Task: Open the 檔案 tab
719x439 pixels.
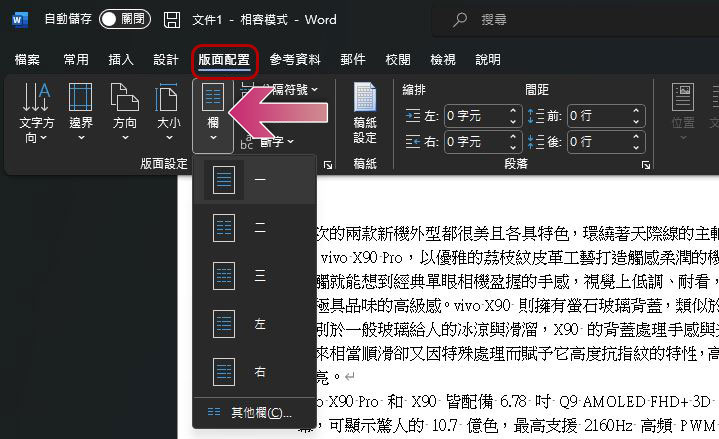Action: point(27,60)
